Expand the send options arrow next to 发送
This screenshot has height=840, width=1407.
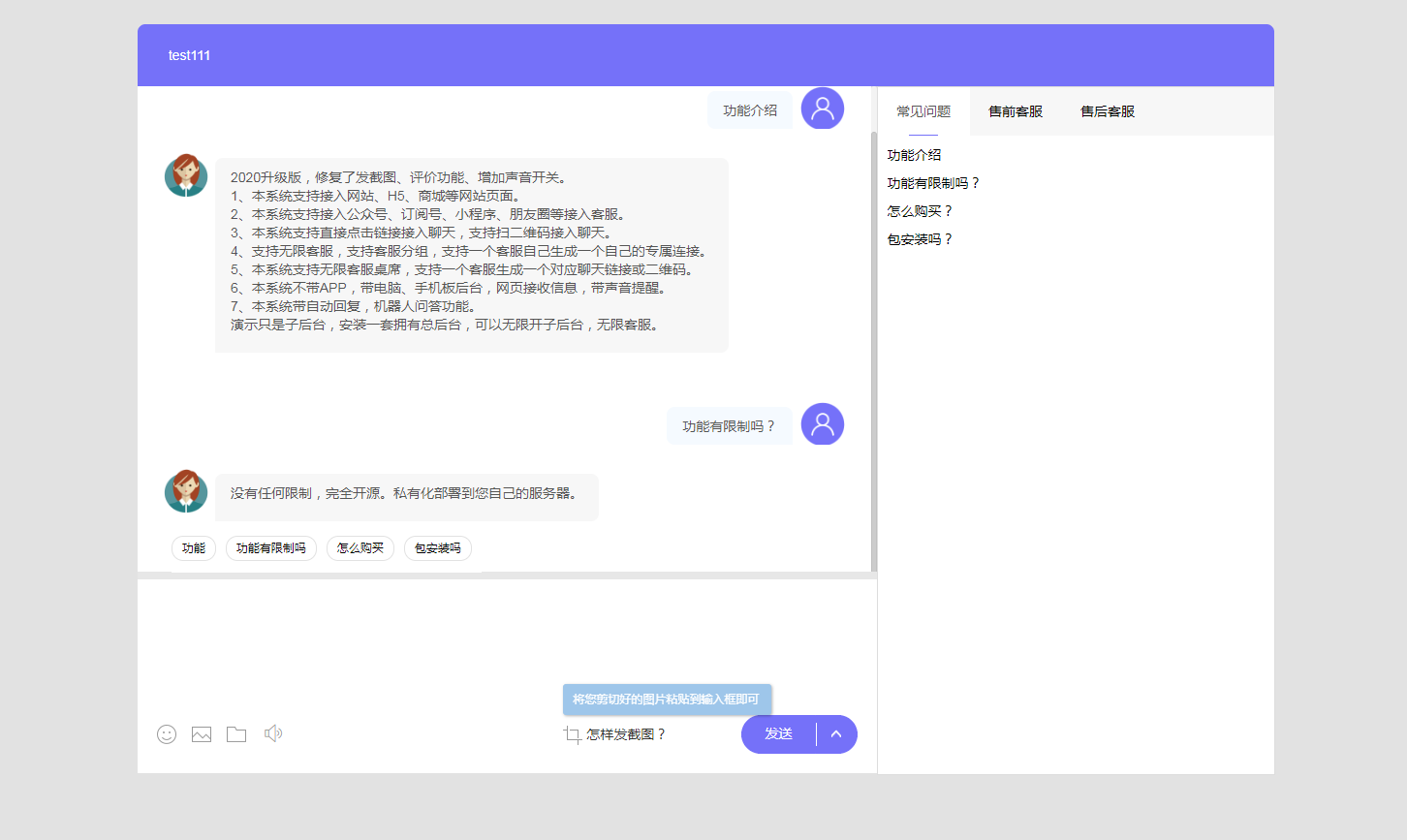click(x=836, y=734)
